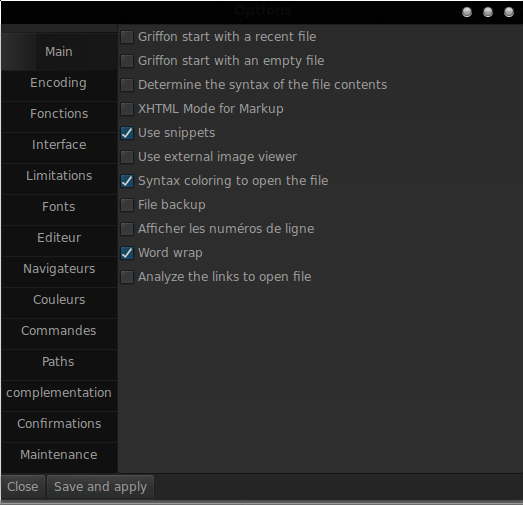The height and width of the screenshot is (505, 523).
Task: Go to the Fonts tab
Action: [59, 207]
